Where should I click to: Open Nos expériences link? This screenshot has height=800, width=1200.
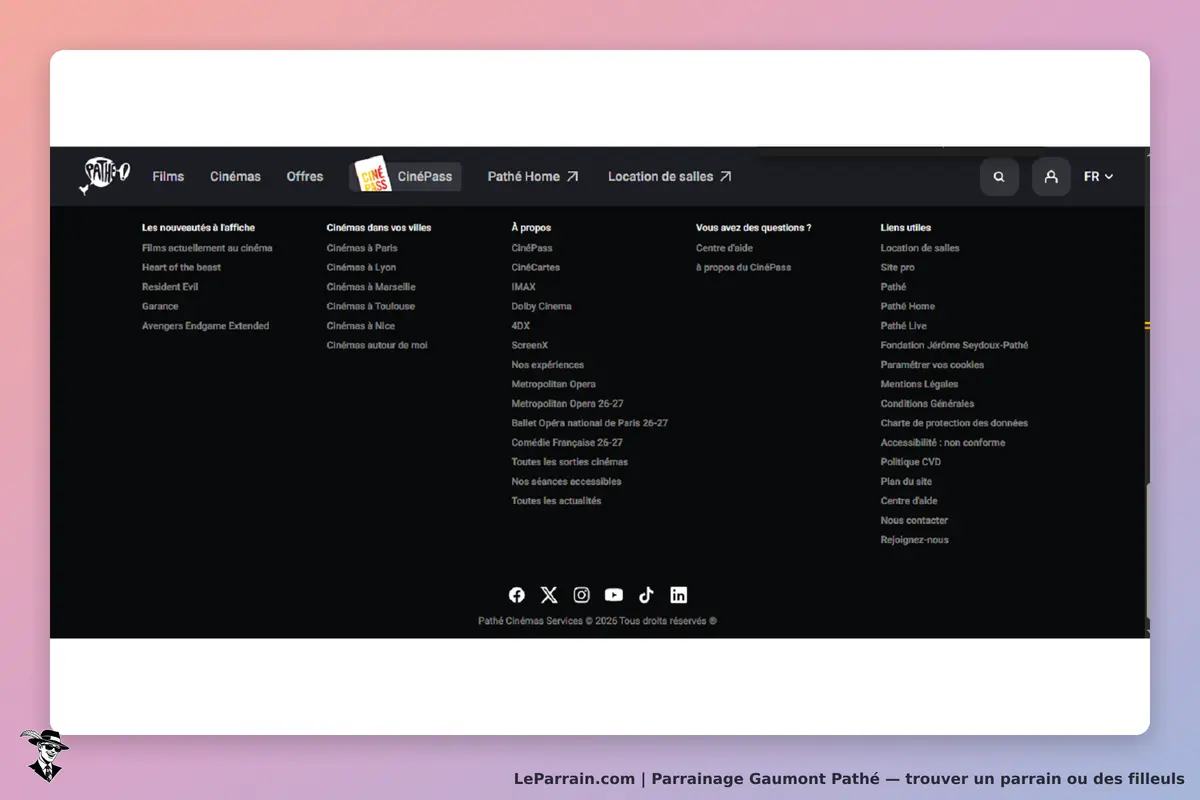pyautogui.click(x=548, y=365)
